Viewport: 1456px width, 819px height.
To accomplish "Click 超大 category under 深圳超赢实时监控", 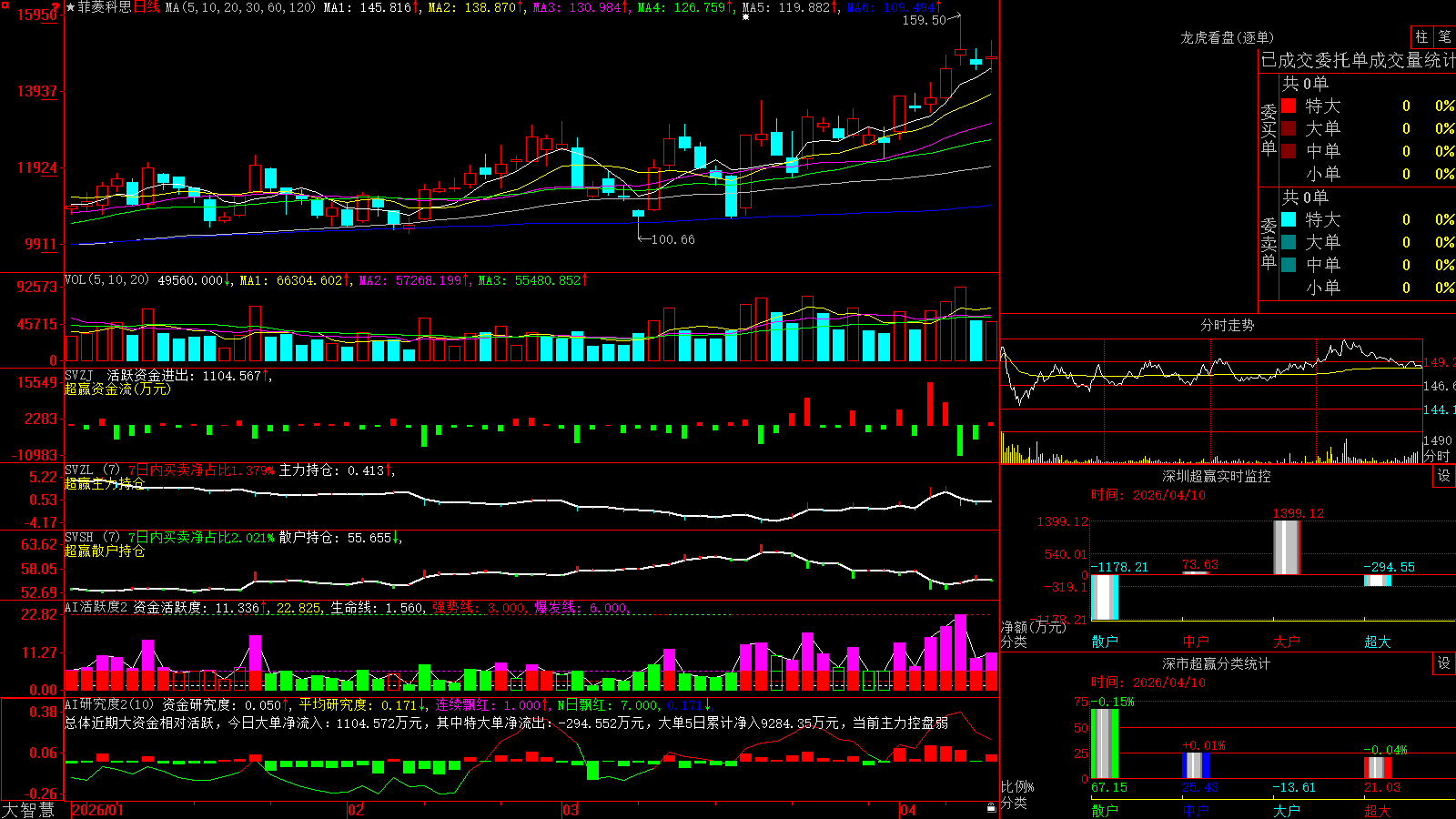I will 1378,642.
